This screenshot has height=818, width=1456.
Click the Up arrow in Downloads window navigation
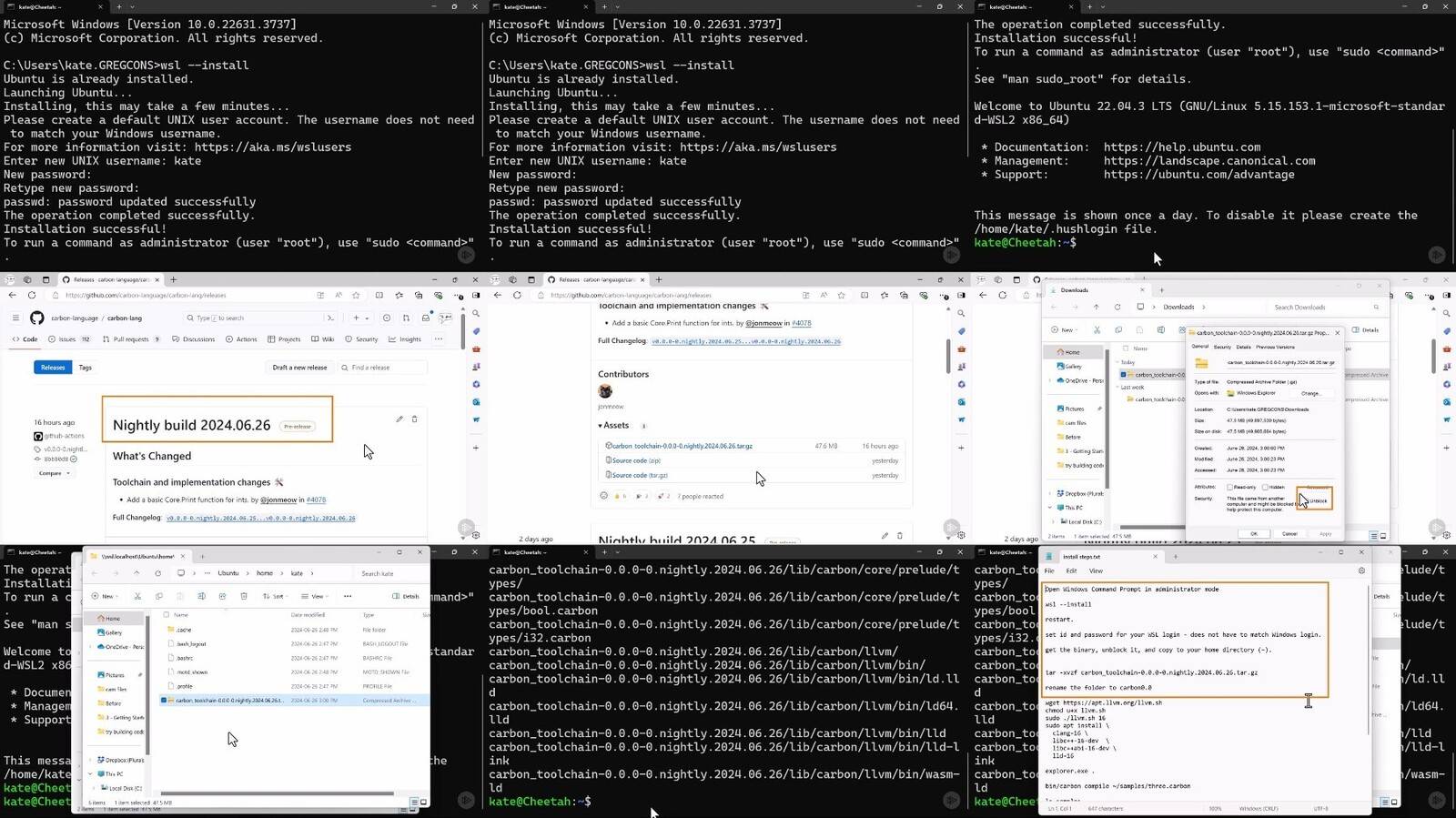pos(1097,307)
